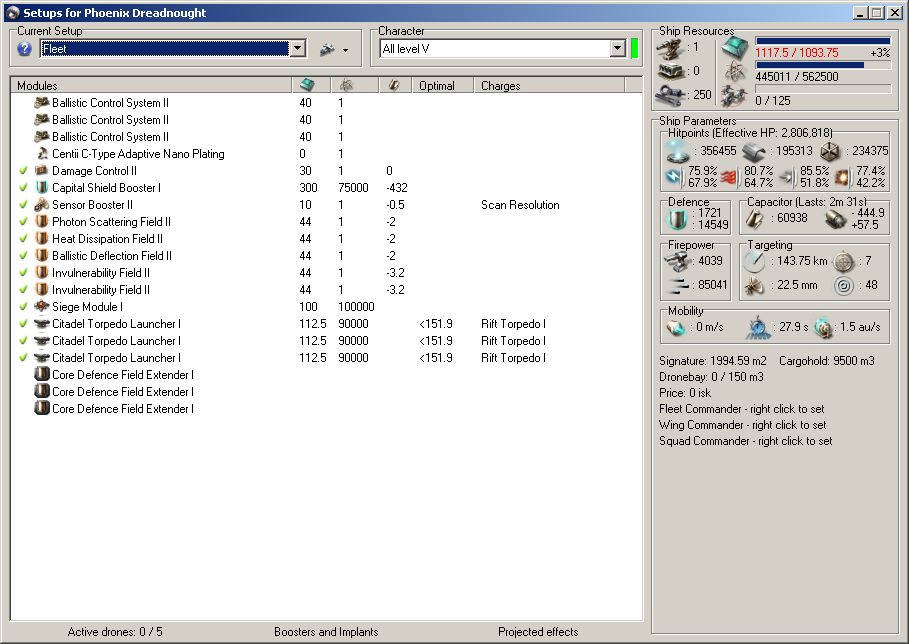Click the ship icon beside setup dropdown

point(327,49)
